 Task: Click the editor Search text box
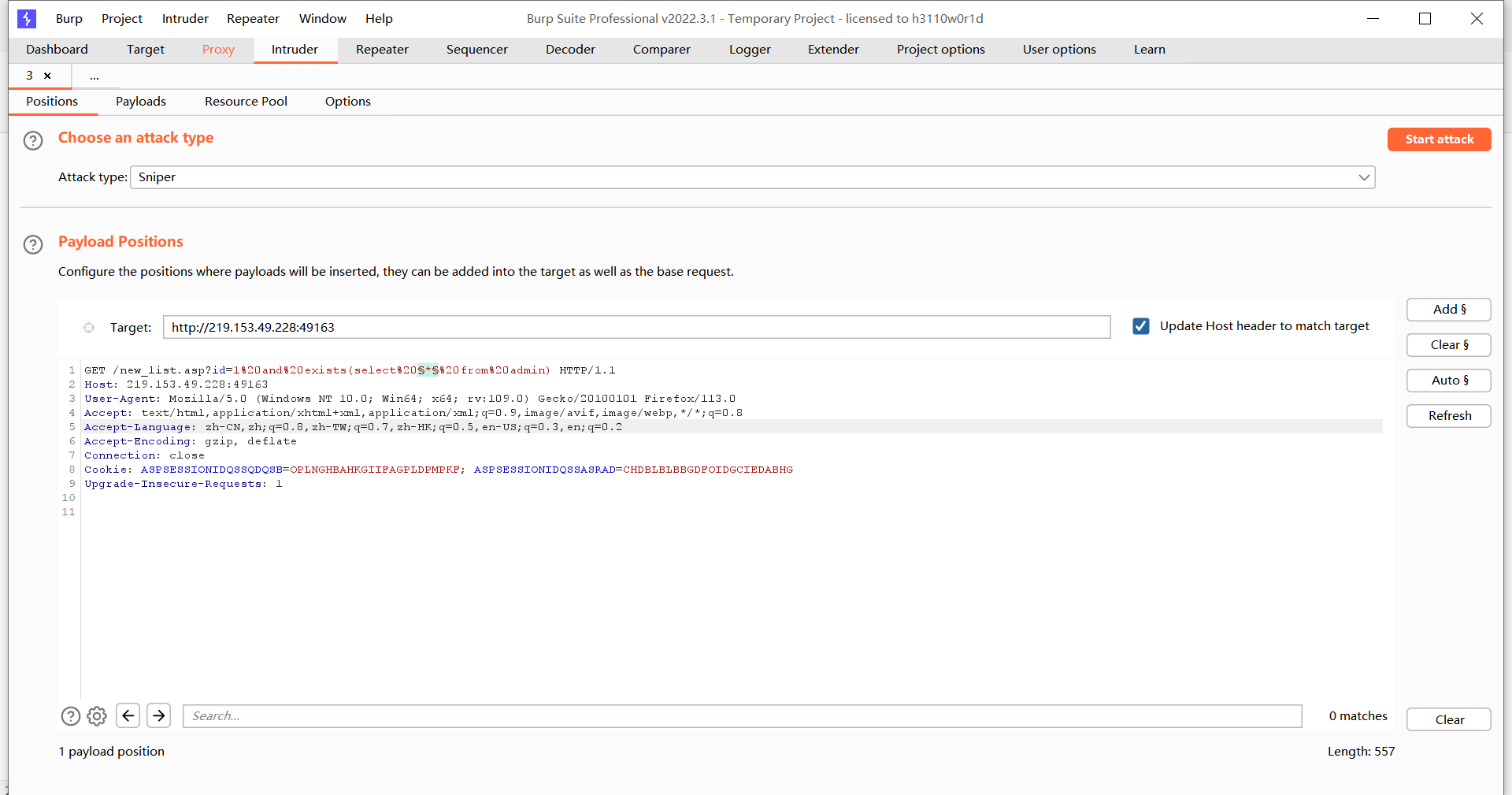click(742, 716)
